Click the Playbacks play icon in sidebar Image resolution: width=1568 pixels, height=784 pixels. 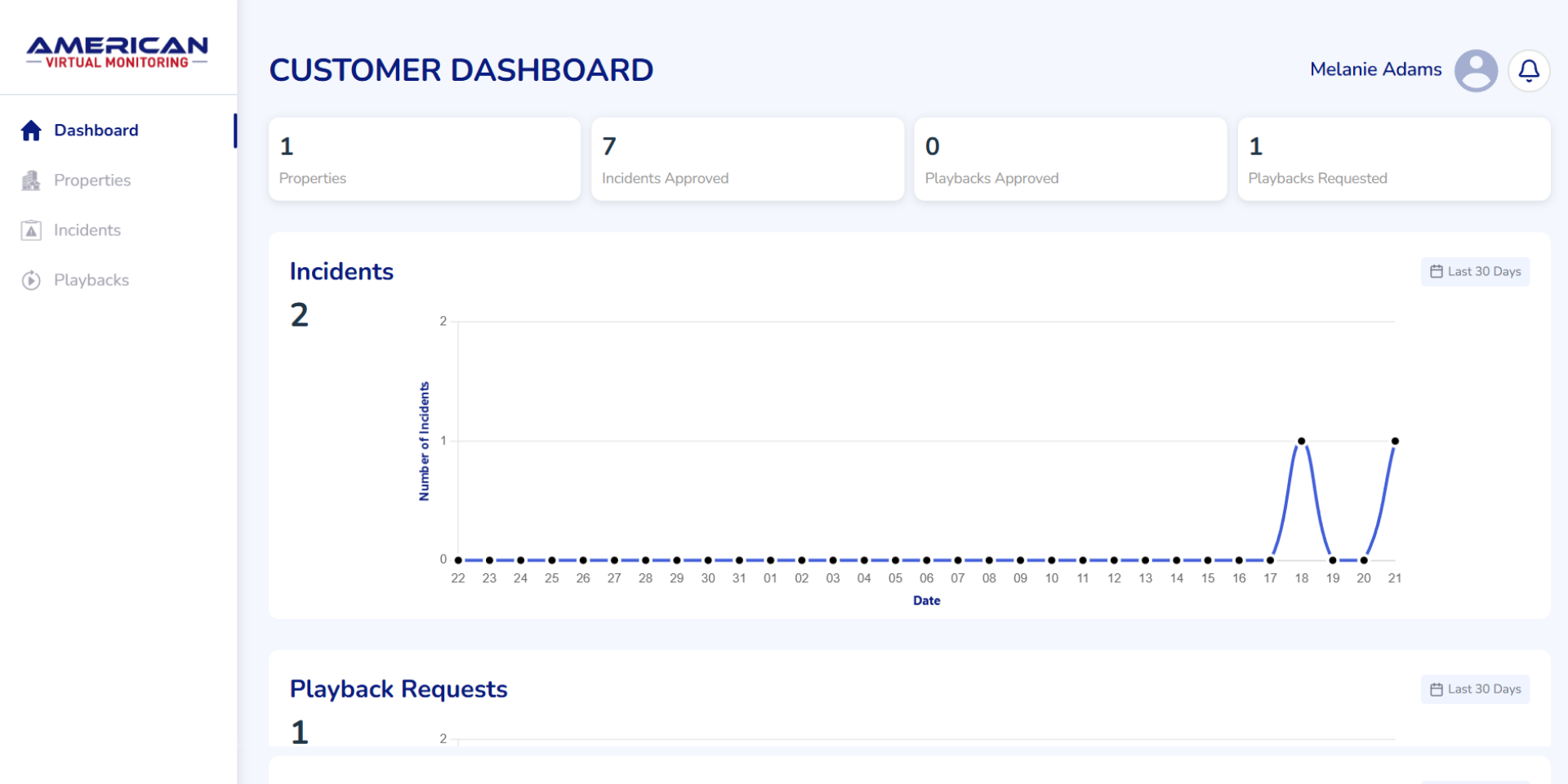(31, 280)
